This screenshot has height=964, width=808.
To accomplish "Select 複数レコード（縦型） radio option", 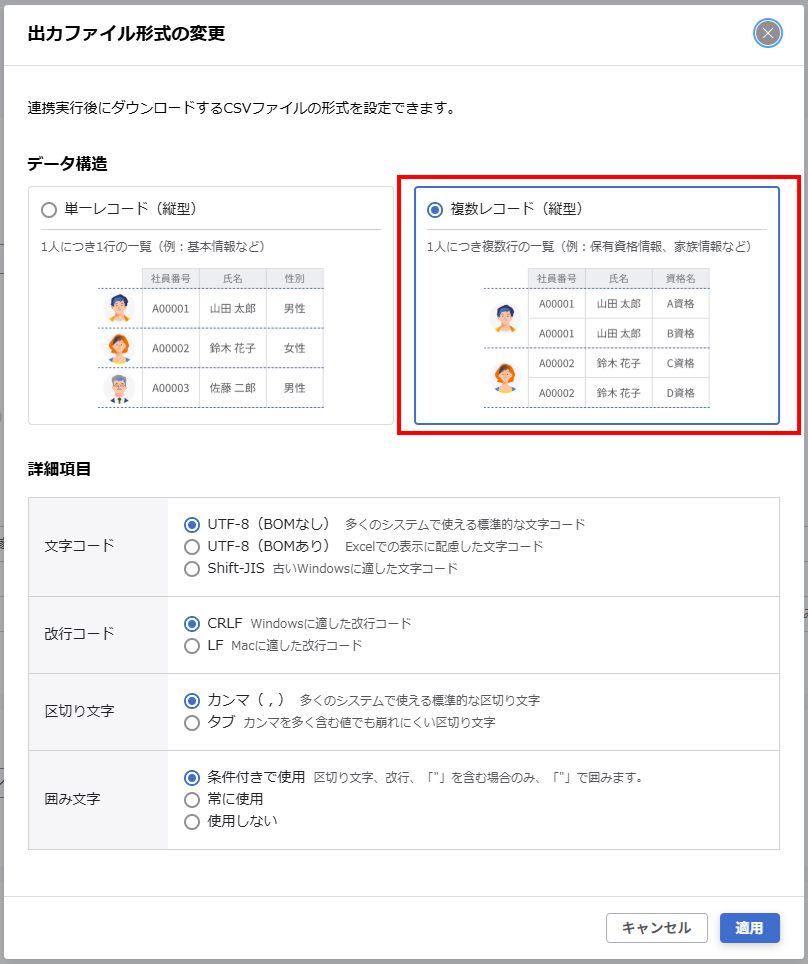I will click(x=435, y=210).
